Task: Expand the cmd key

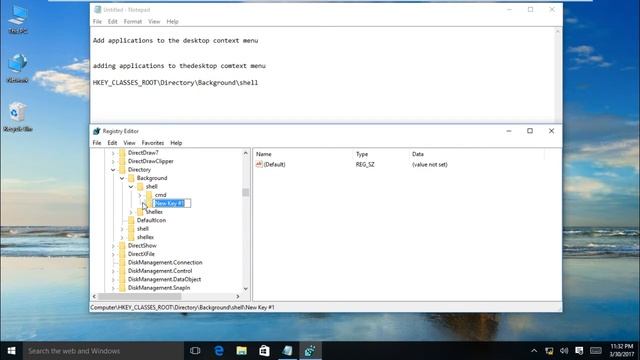Action: [x=140, y=195]
